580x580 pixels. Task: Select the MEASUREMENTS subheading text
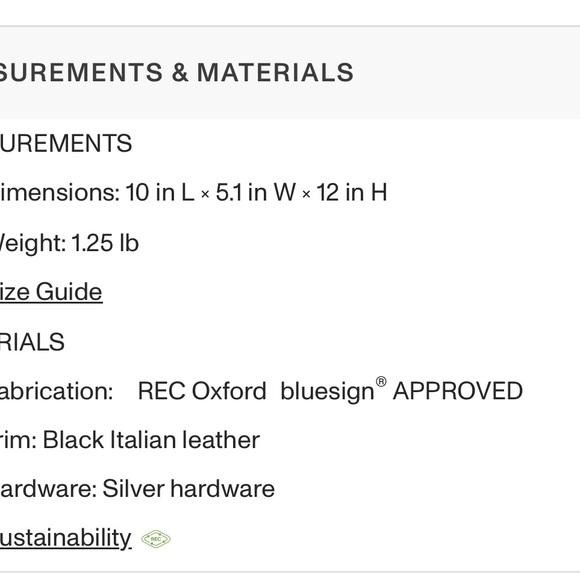point(66,143)
